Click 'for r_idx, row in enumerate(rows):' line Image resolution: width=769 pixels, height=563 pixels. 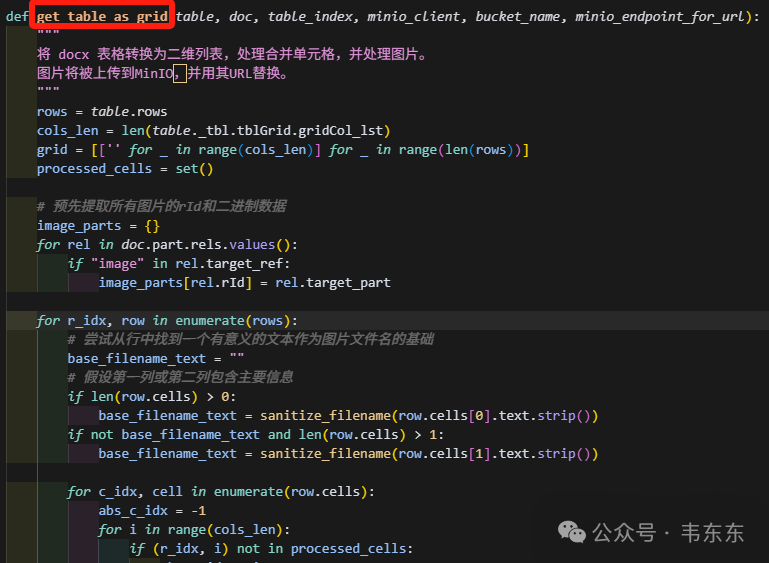pyautogui.click(x=167, y=321)
